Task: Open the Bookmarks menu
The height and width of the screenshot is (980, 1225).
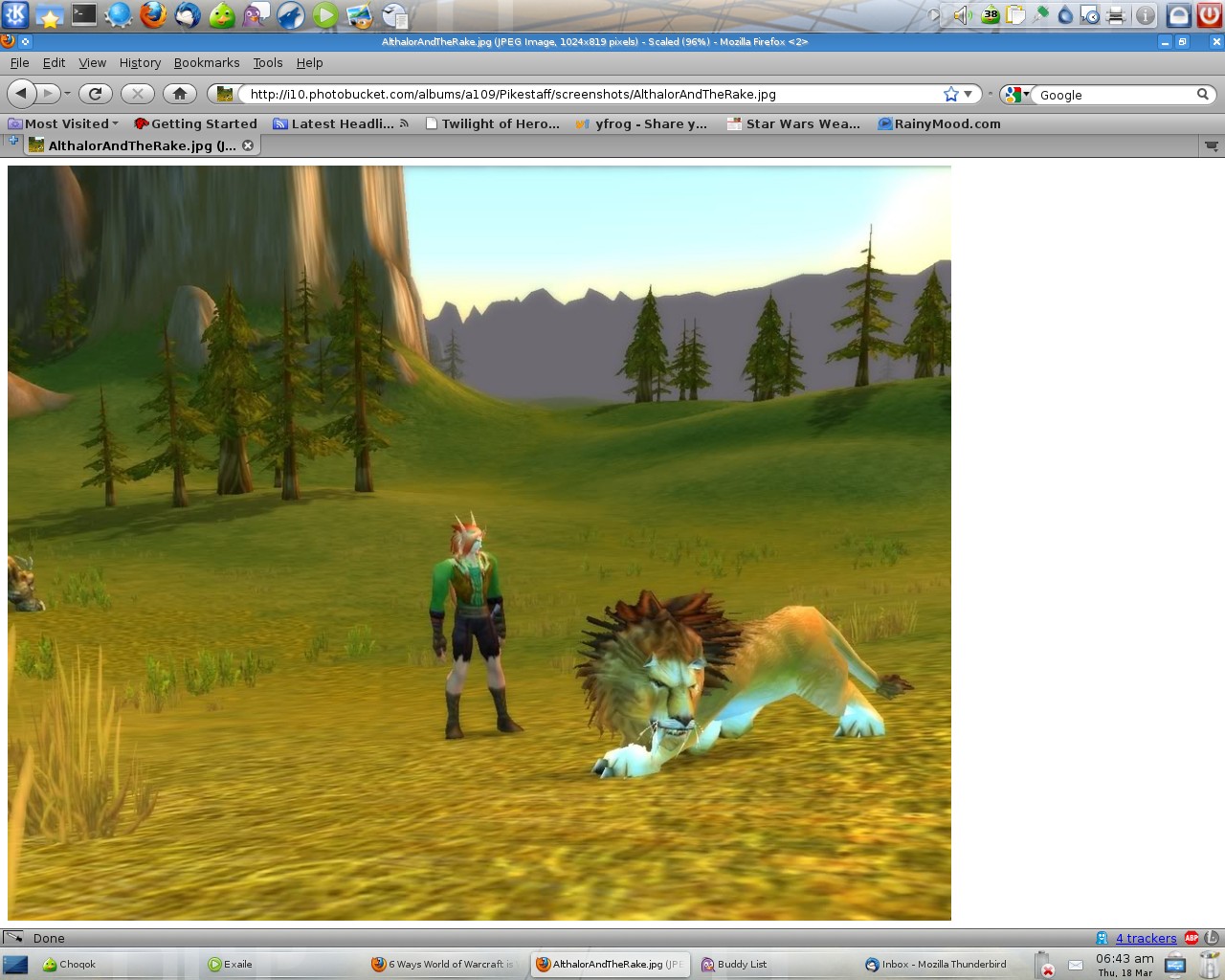Action: [x=207, y=62]
